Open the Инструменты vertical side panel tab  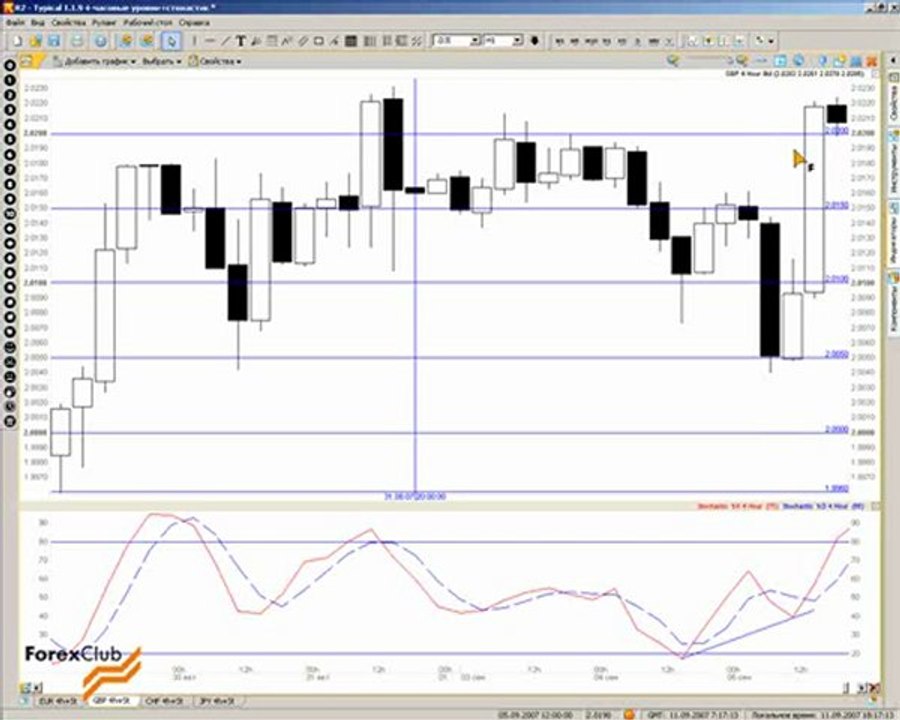coord(894,162)
